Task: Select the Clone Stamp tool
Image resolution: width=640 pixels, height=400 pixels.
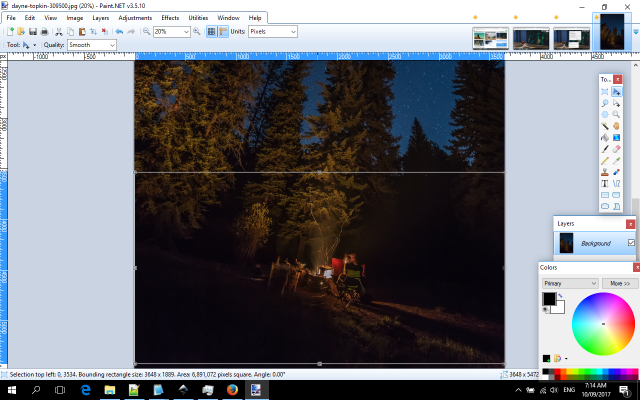Action: 605,172
